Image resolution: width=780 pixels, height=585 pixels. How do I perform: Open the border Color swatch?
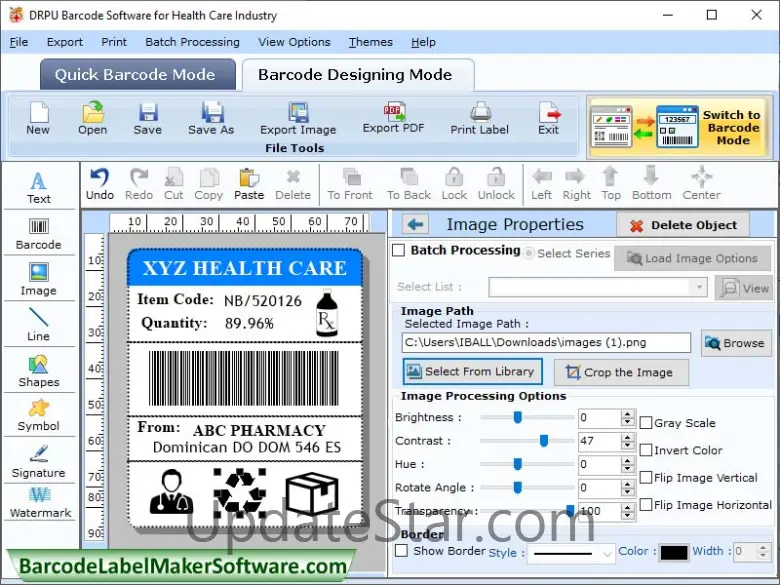coord(674,553)
